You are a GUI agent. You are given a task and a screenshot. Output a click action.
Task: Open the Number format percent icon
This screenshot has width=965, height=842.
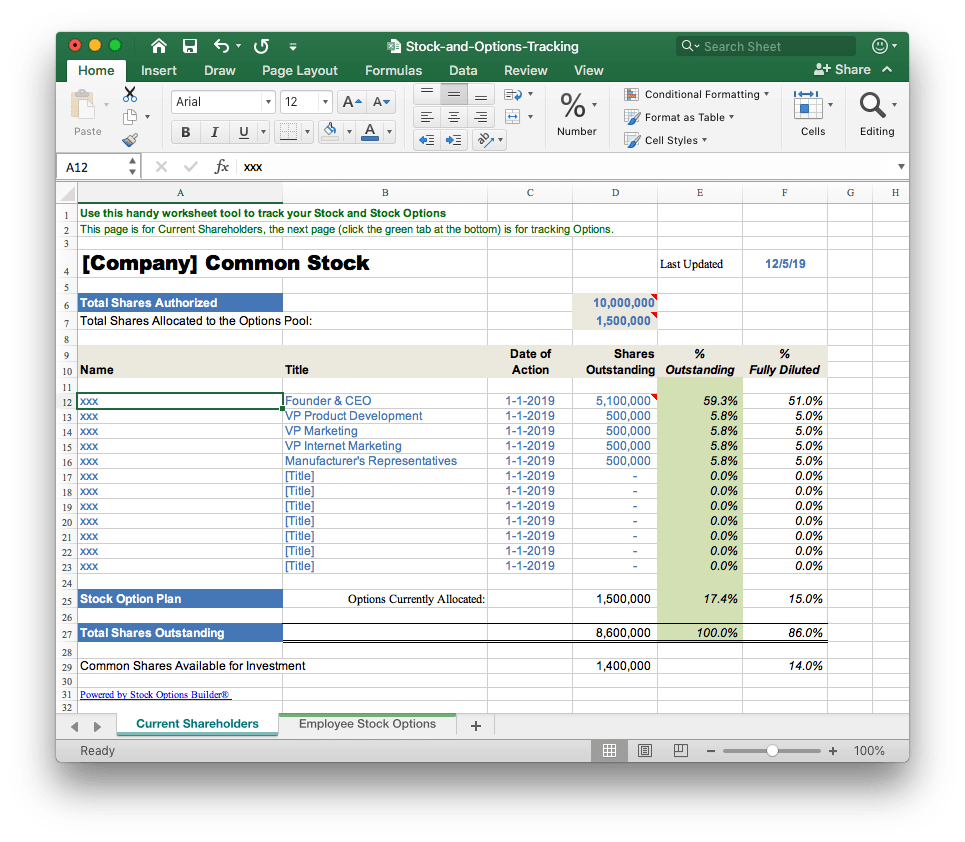(x=573, y=105)
